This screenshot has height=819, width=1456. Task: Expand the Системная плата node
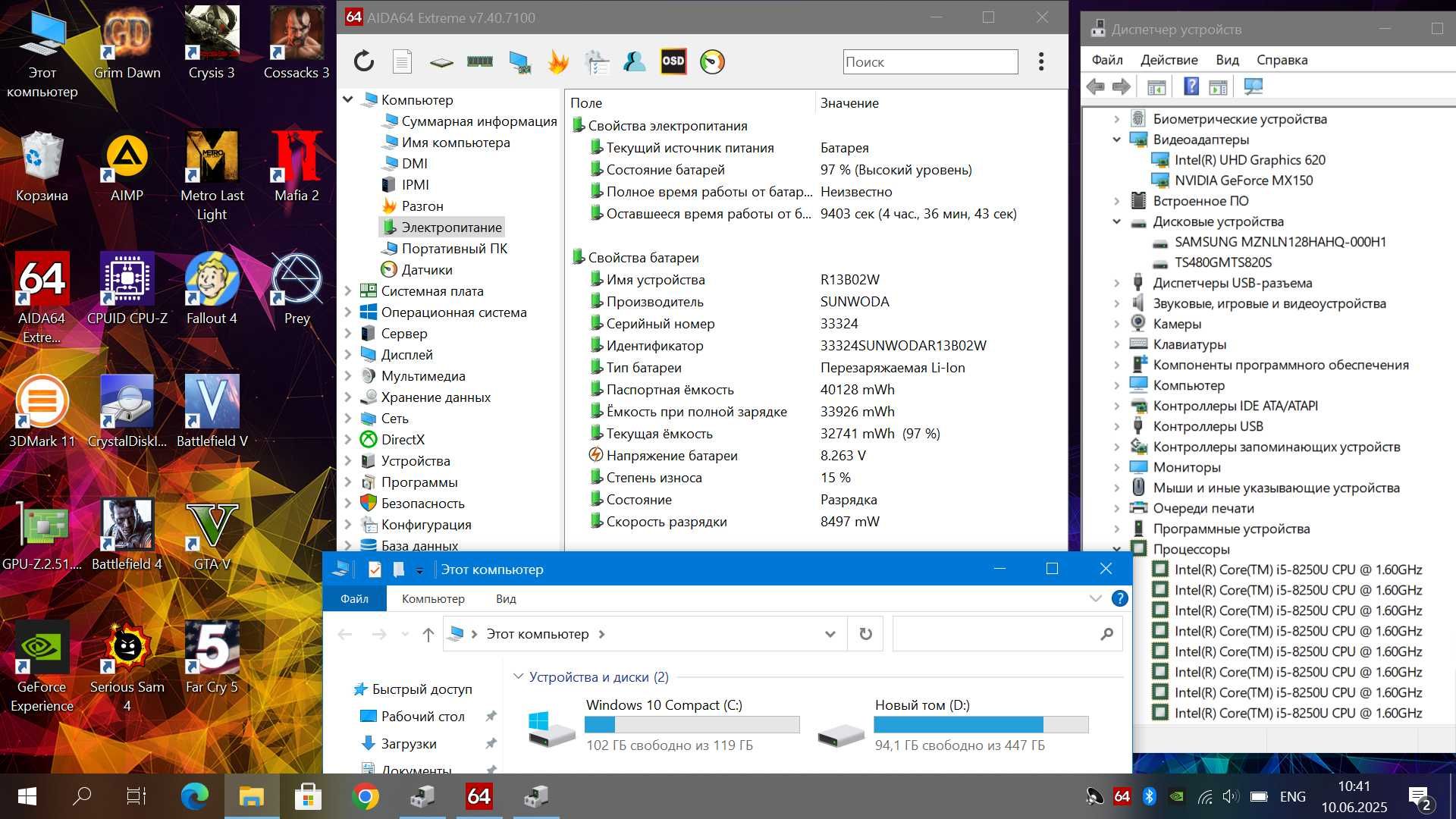coord(348,290)
